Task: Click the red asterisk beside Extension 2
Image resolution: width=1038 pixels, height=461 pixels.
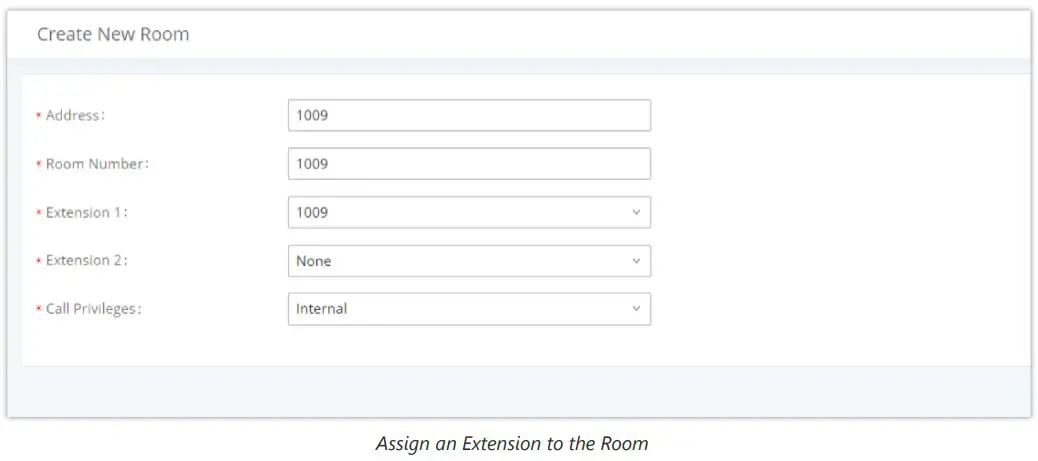Action: (38, 262)
